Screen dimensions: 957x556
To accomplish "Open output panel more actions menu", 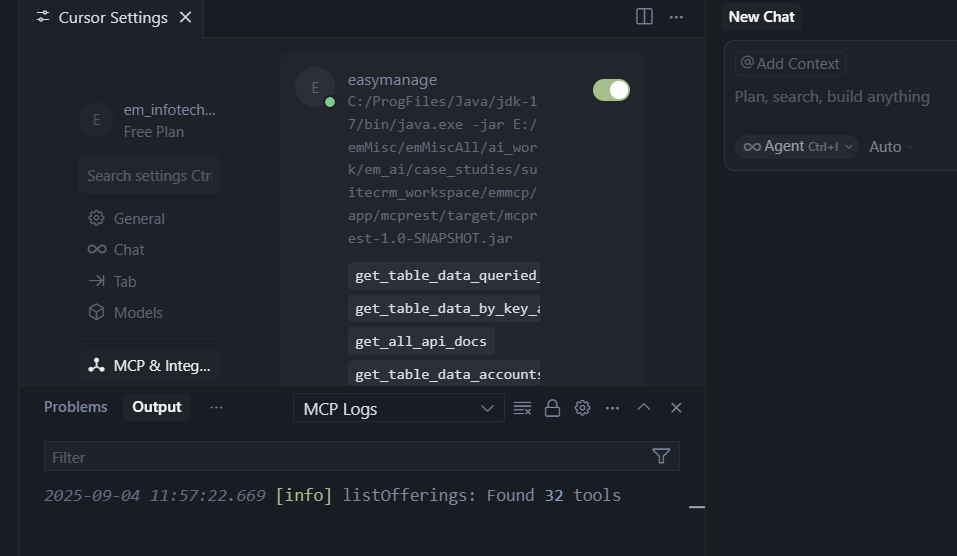I will coord(612,408).
